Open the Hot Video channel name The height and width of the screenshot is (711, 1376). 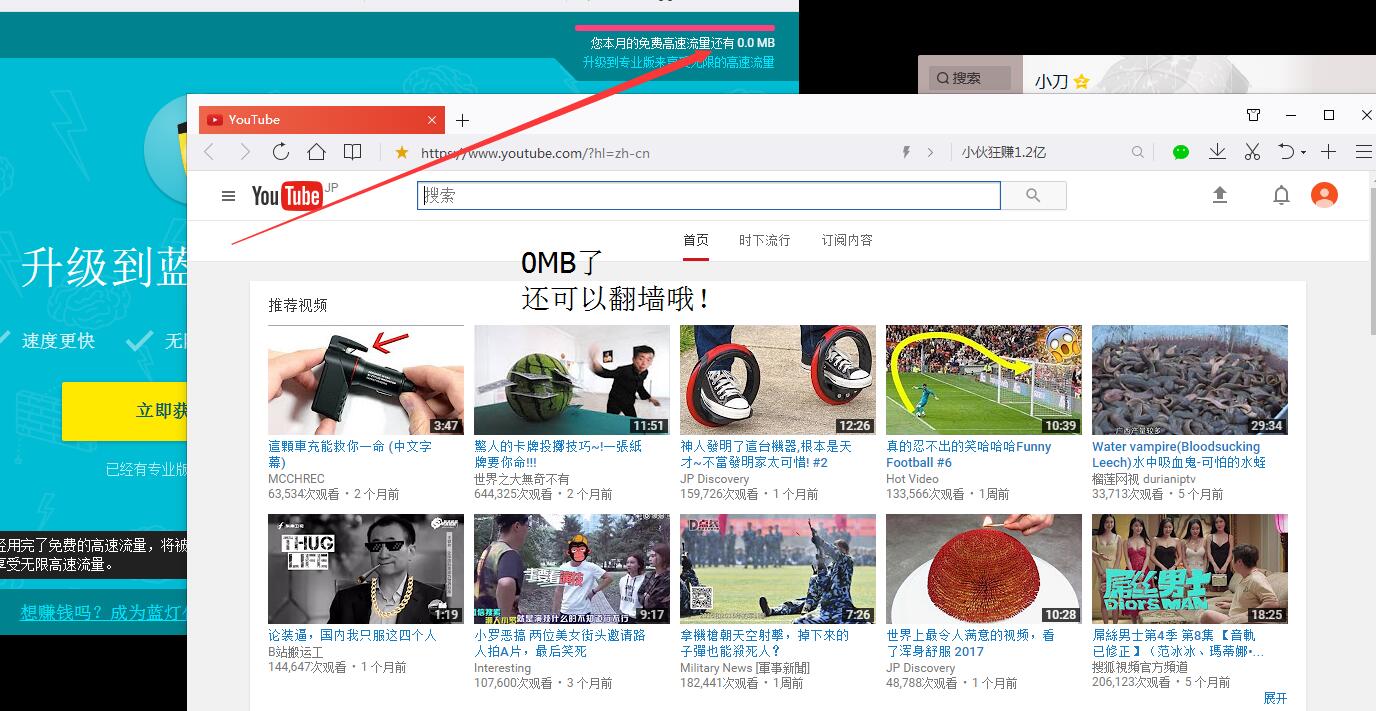click(x=912, y=479)
